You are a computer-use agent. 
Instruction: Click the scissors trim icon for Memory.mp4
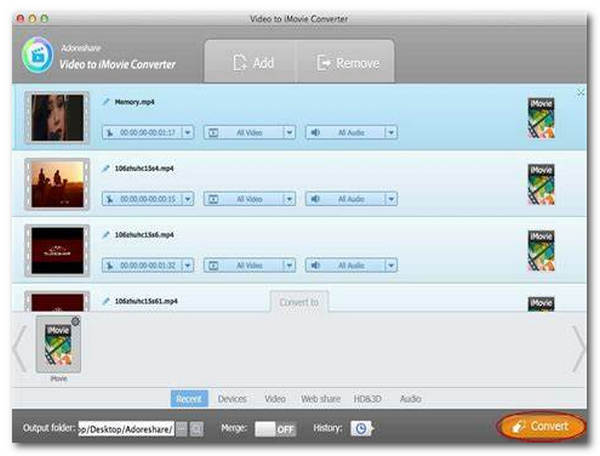tap(110, 132)
